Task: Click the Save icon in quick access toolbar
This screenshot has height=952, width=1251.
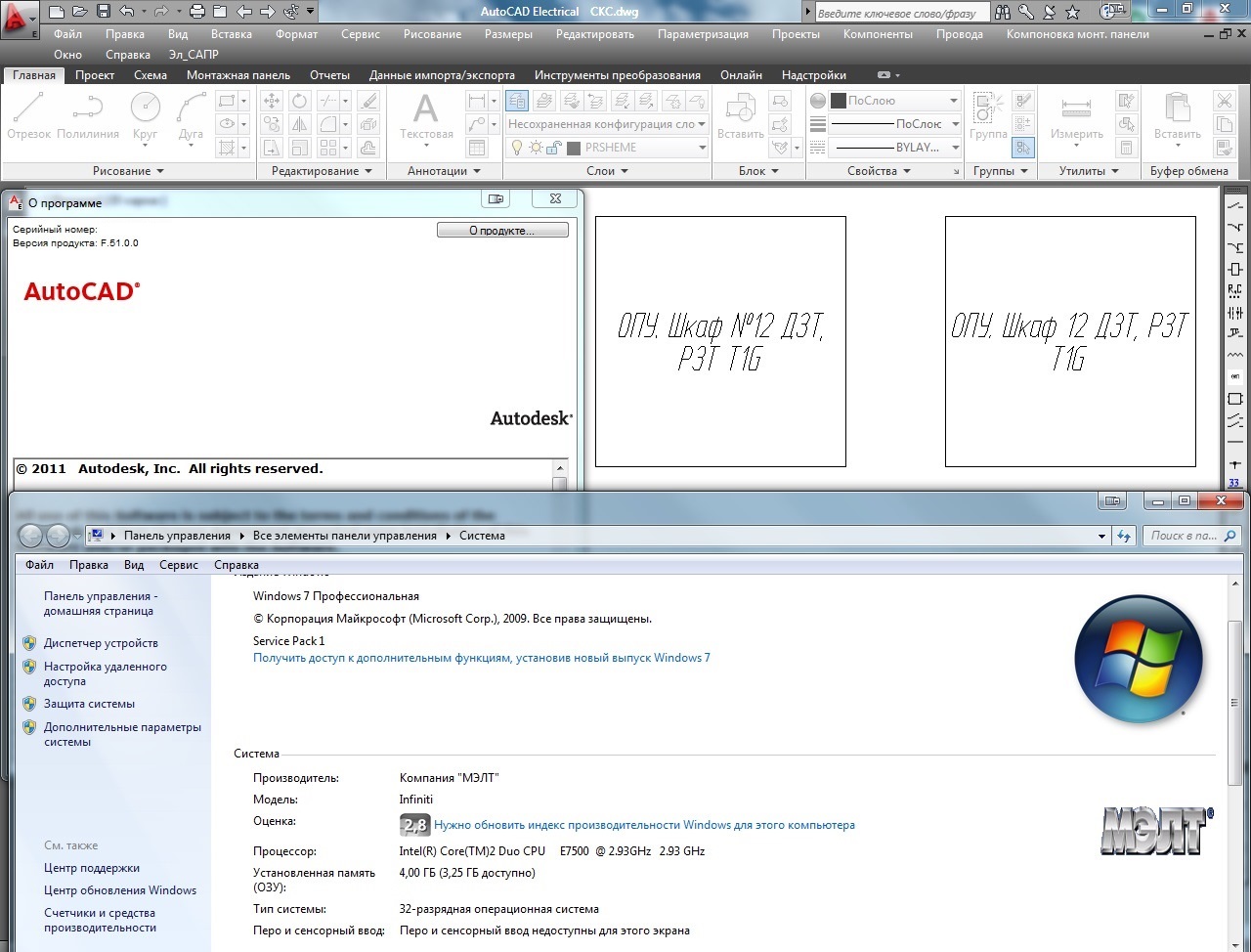Action: pyautogui.click(x=104, y=12)
